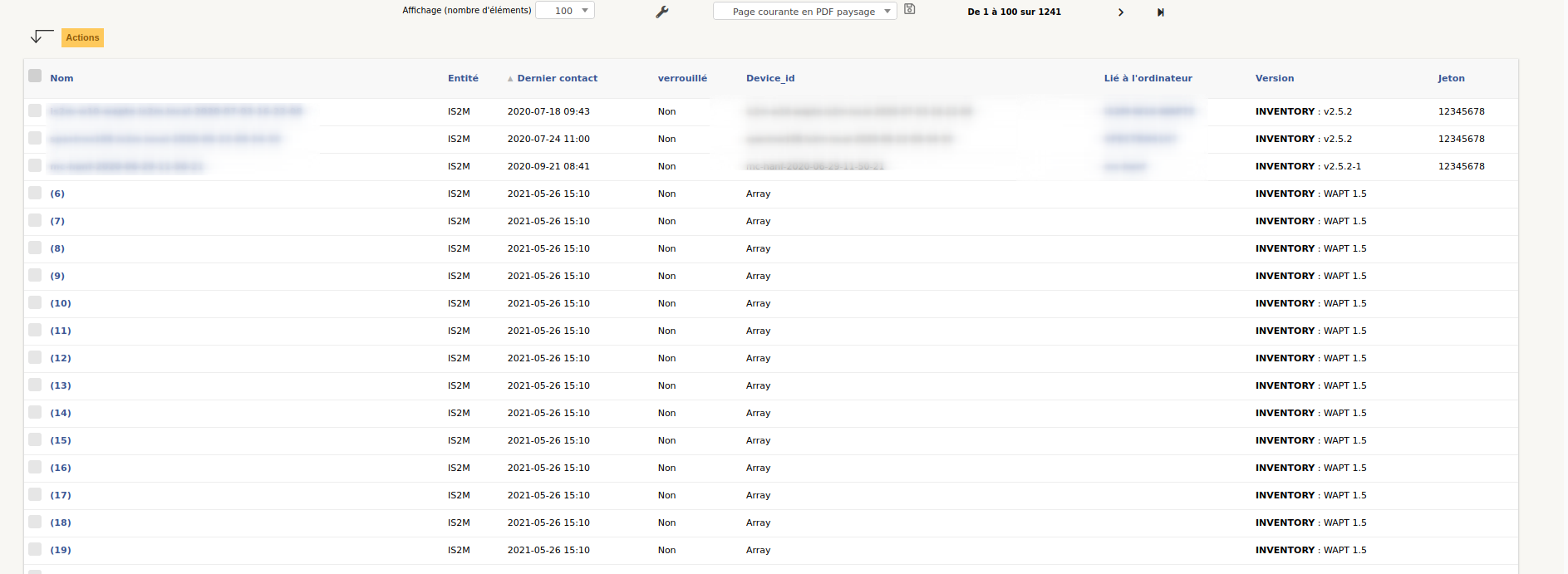This screenshot has width=1568, height=574.
Task: Click the wrench column settings icon
Action: coord(662,12)
